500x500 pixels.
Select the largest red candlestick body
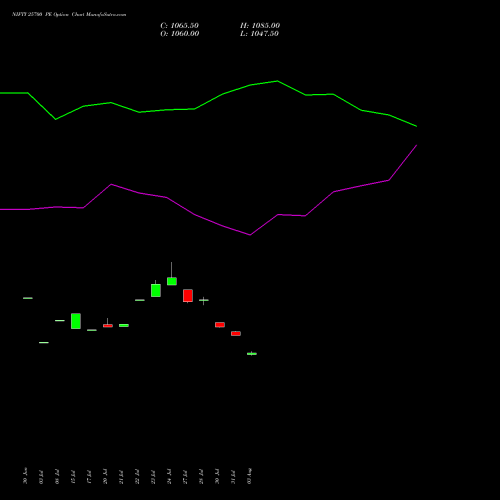(x=188, y=296)
